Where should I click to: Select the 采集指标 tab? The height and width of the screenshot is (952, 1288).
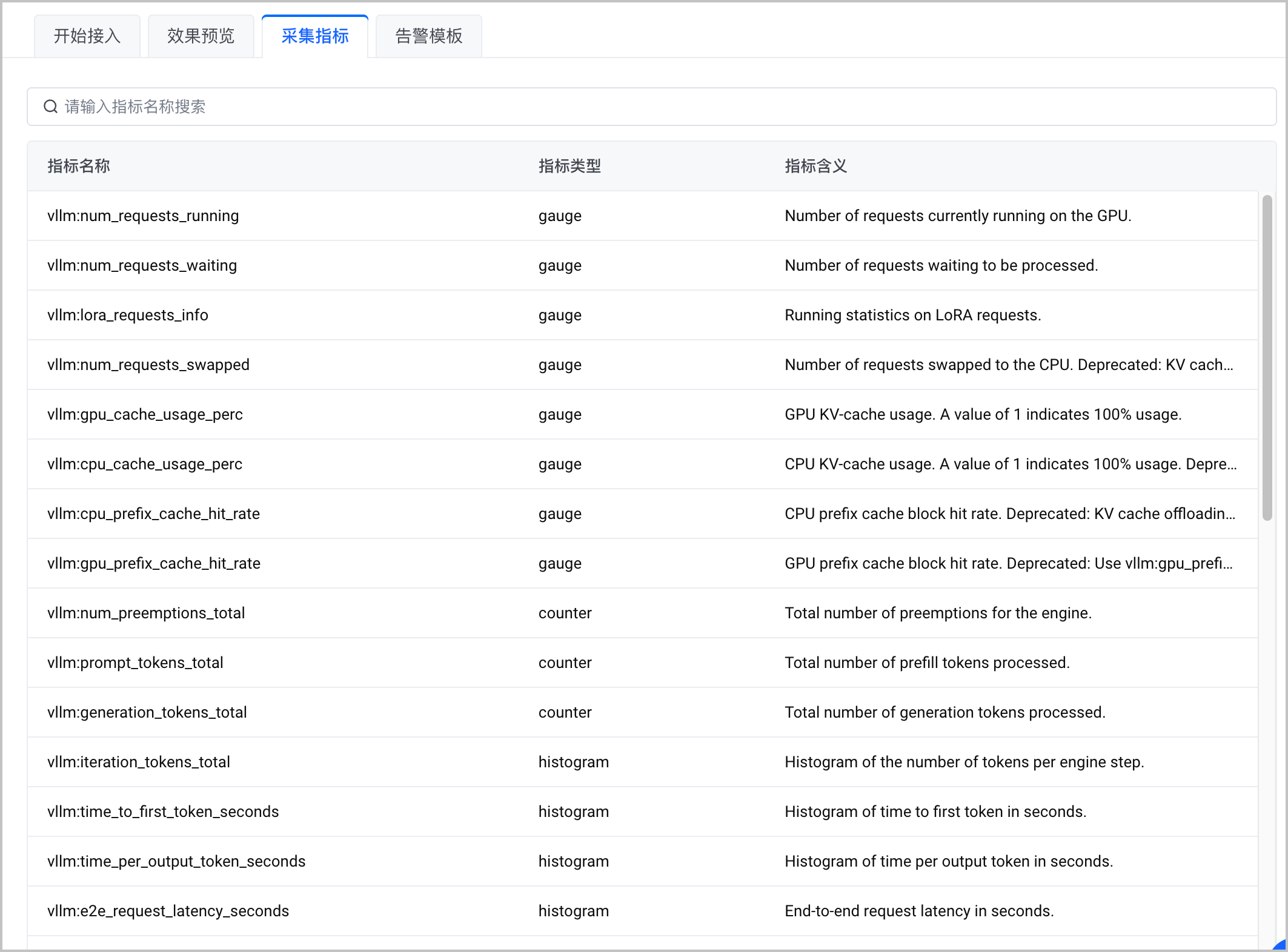coord(315,36)
